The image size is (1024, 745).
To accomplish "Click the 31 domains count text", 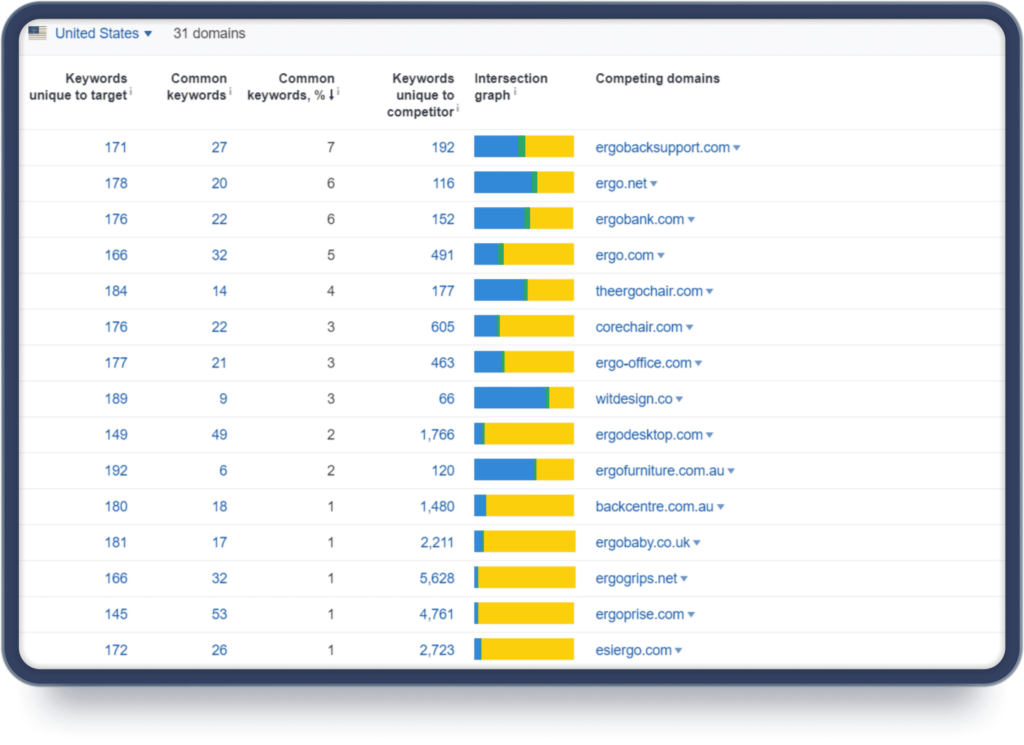I will pyautogui.click(x=209, y=33).
